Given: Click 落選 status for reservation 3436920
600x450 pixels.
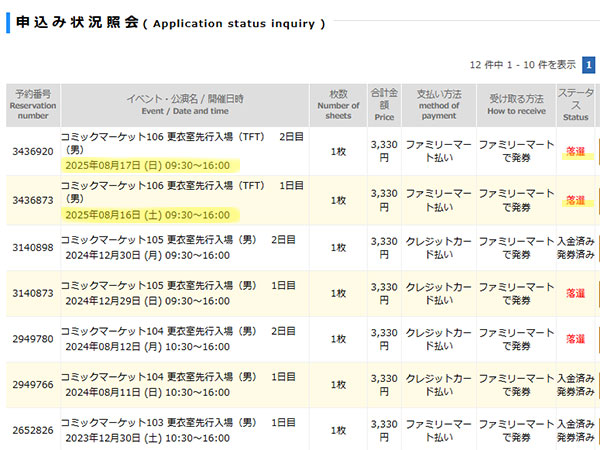Looking at the screenshot, I should pos(576,152).
